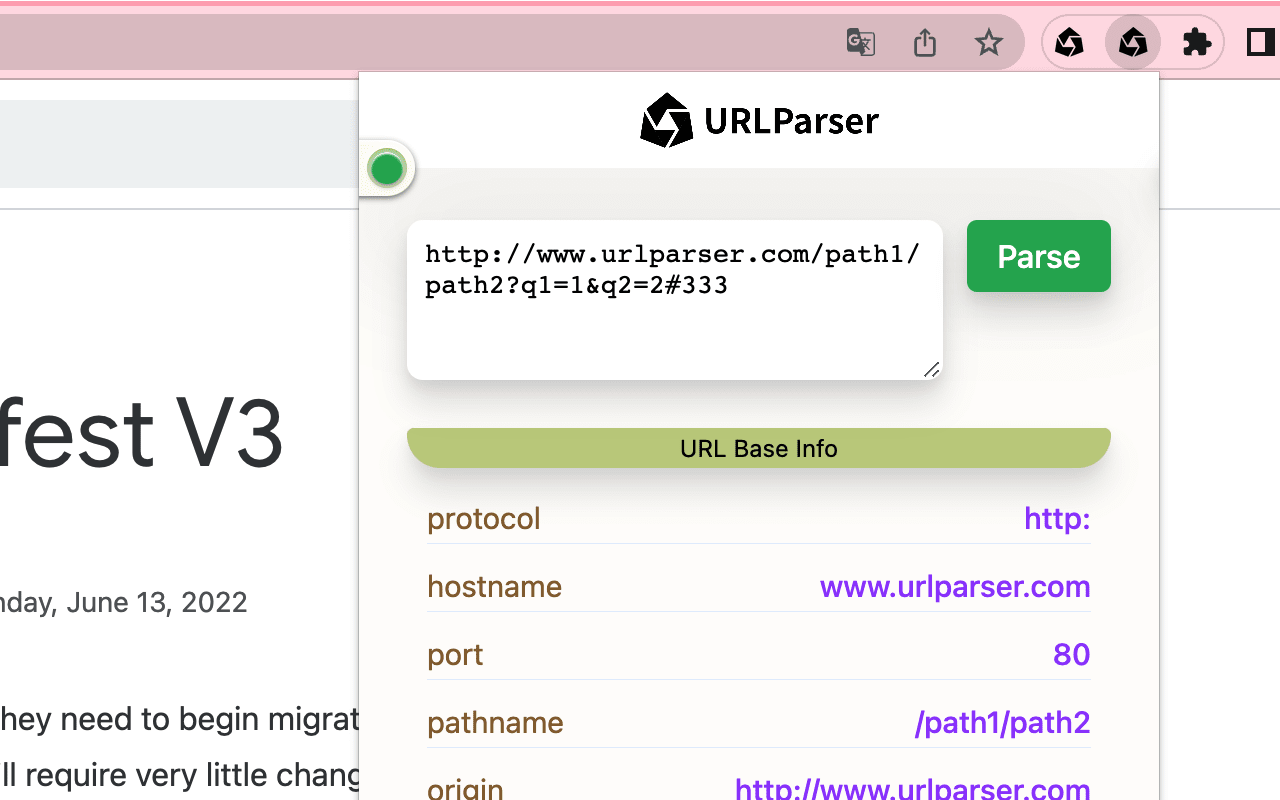Bookmark the page with the star icon
This screenshot has width=1280, height=800.
coord(988,43)
